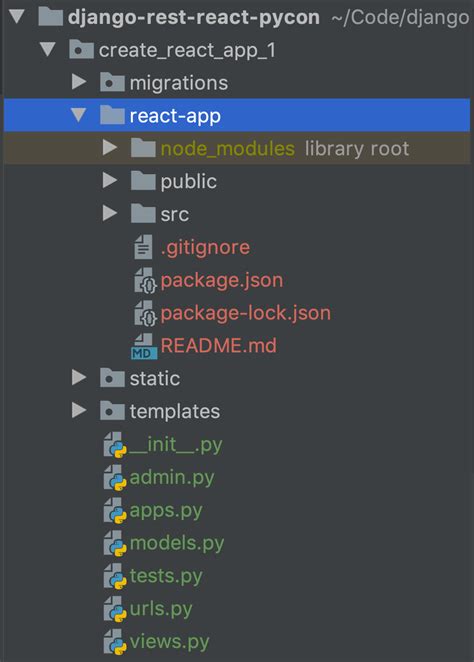Select the urls.py file name
This screenshot has height=662, width=474.
tap(161, 610)
